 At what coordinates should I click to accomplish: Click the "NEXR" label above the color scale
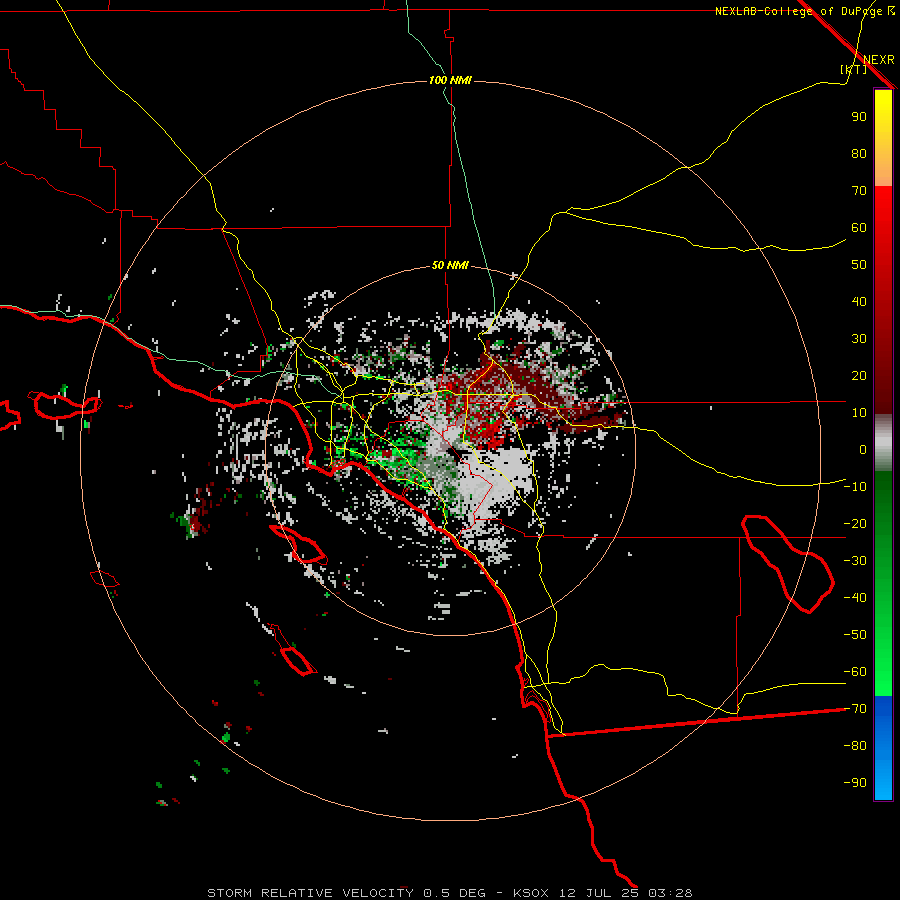(x=879, y=60)
